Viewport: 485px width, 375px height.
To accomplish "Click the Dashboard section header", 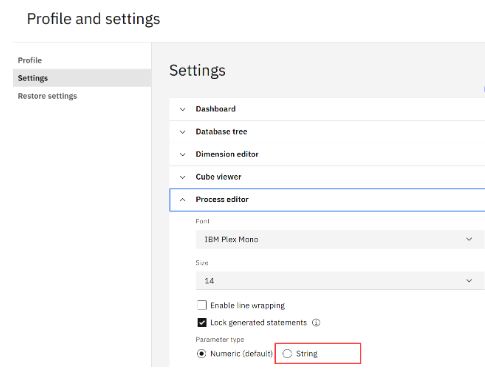I will 327,109.
